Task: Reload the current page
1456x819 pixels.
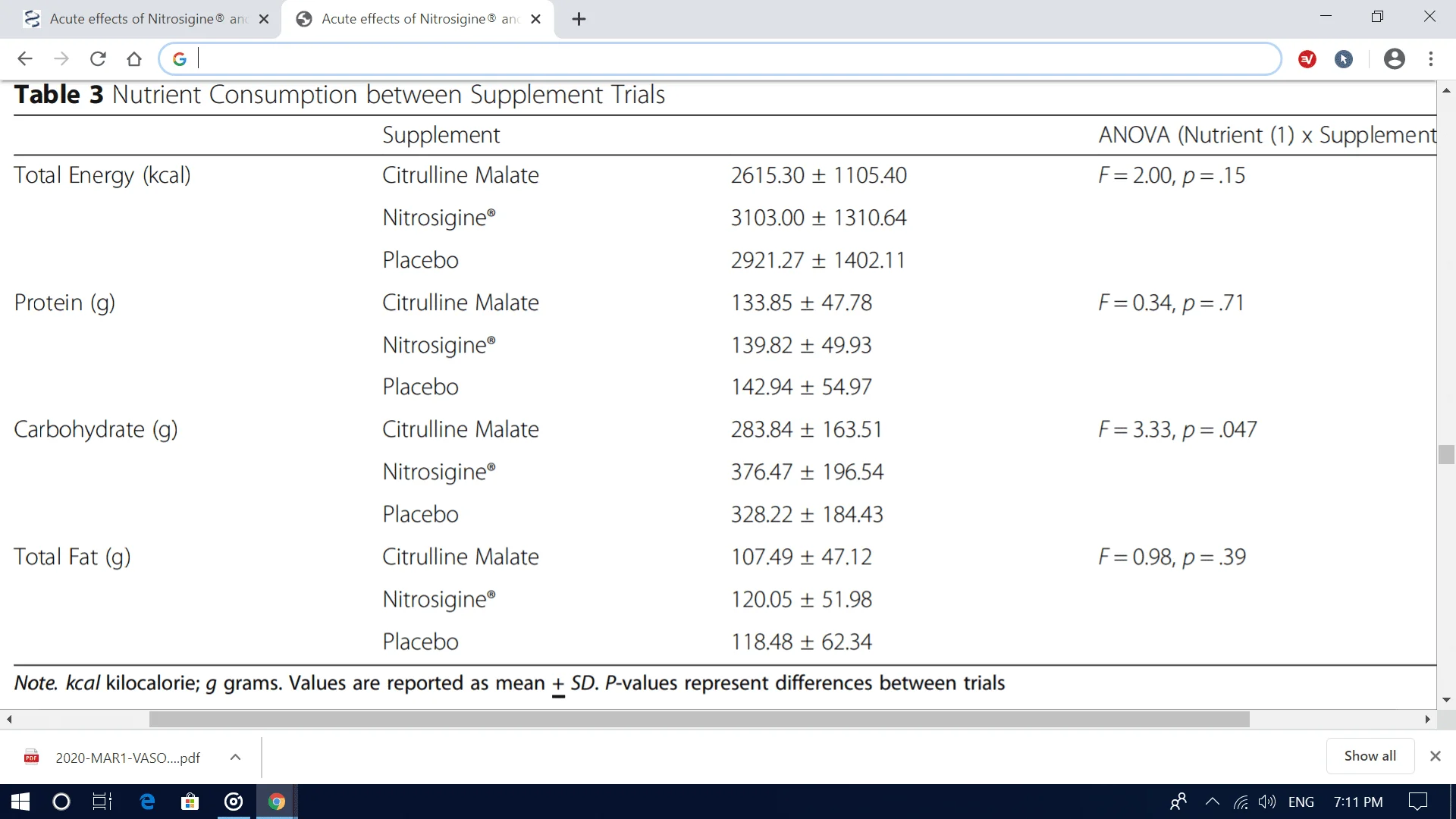Action: click(x=98, y=59)
